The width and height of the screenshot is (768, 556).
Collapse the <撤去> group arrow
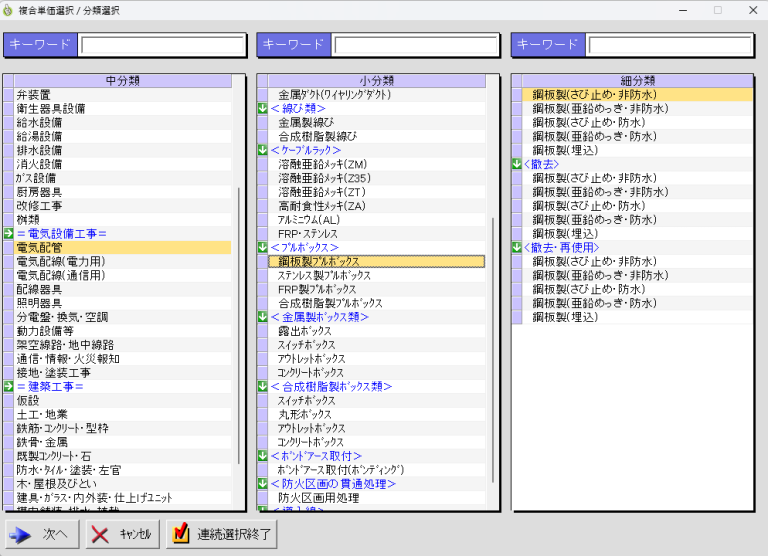517,164
